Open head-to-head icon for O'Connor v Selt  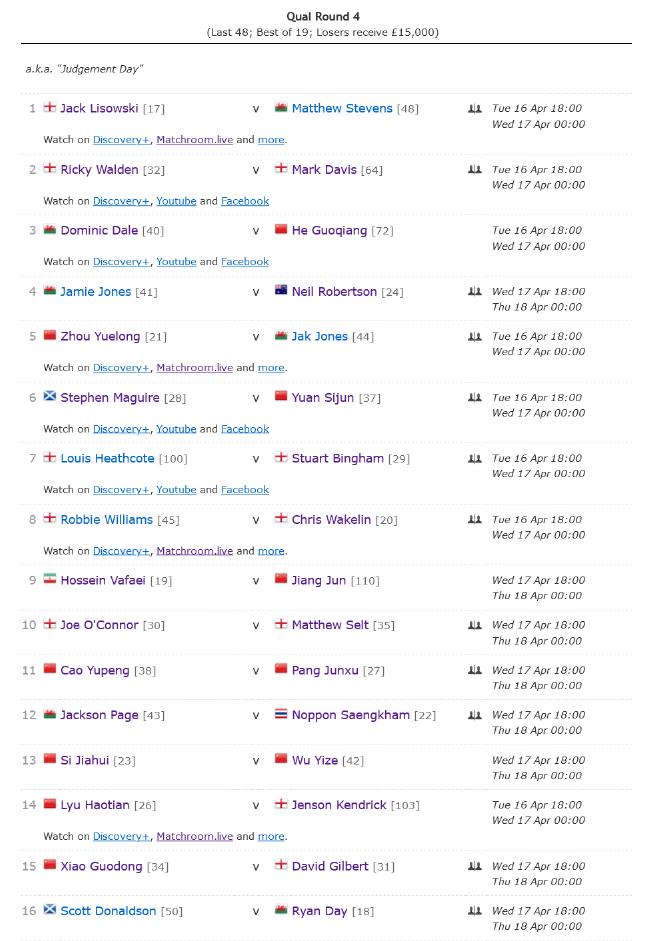(475, 625)
